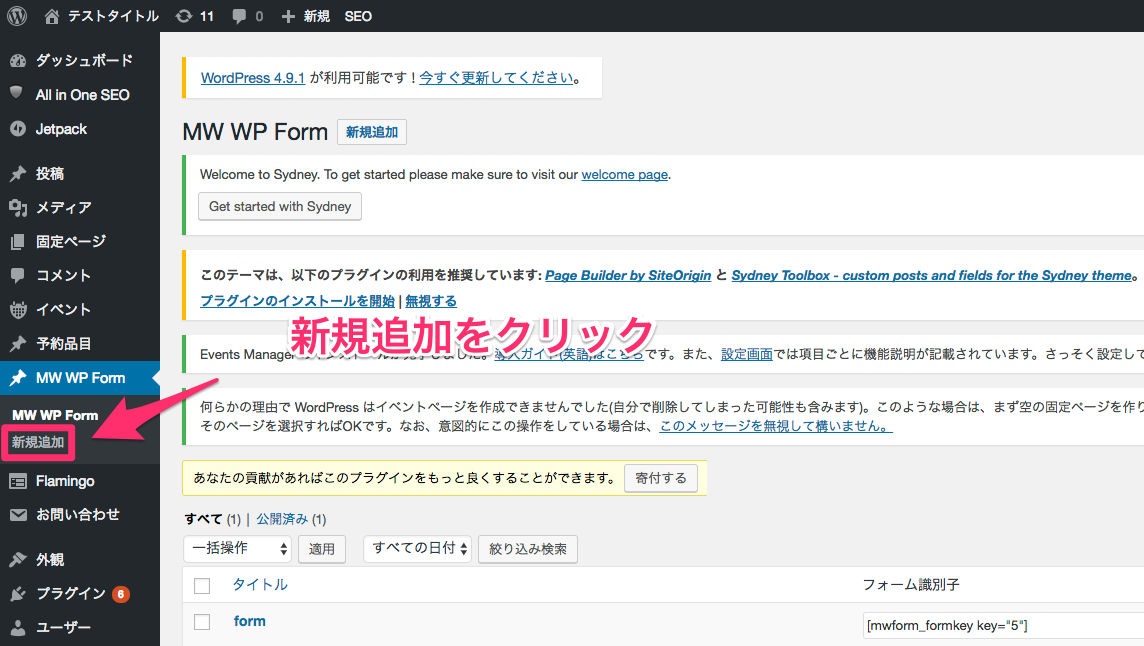1144x646 pixels.
Task: Check the box for the form row
Action: pyautogui.click(x=202, y=622)
